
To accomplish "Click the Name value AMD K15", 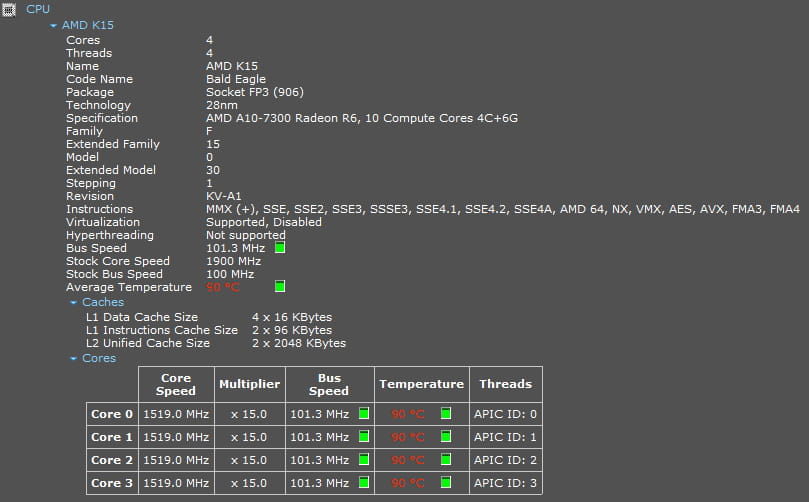I will tap(232, 66).
